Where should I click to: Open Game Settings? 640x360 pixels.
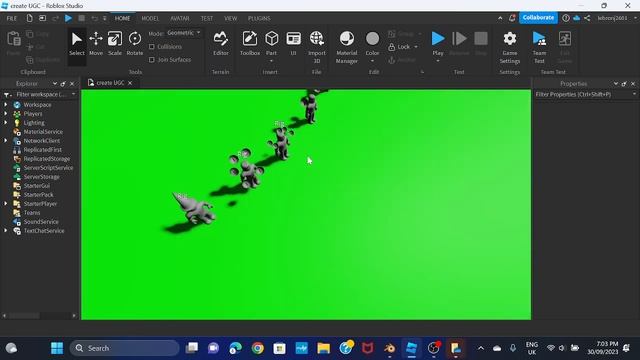coord(510,47)
